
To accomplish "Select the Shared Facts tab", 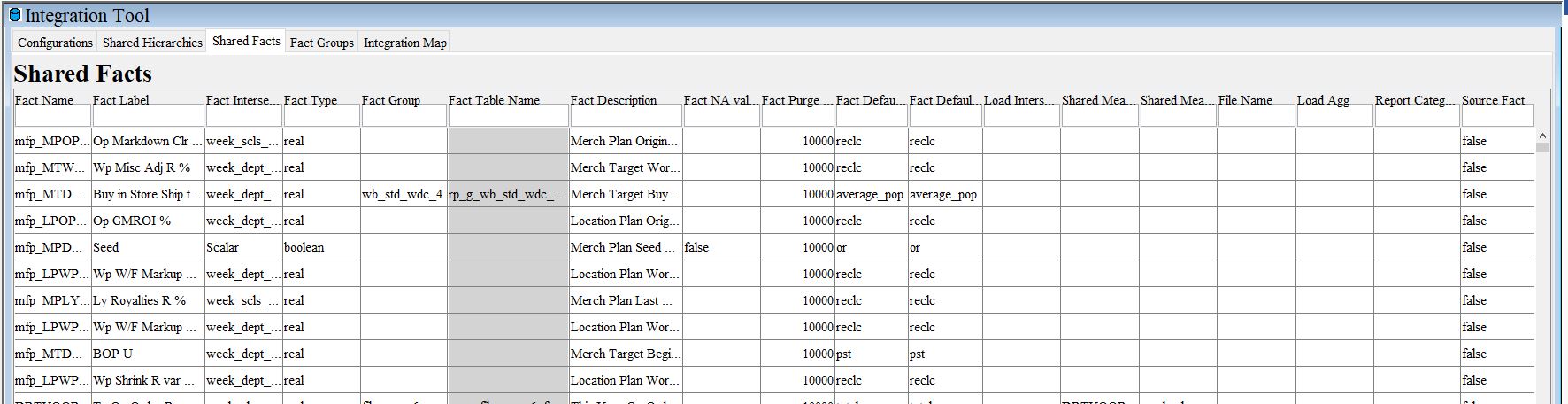I will [x=246, y=42].
